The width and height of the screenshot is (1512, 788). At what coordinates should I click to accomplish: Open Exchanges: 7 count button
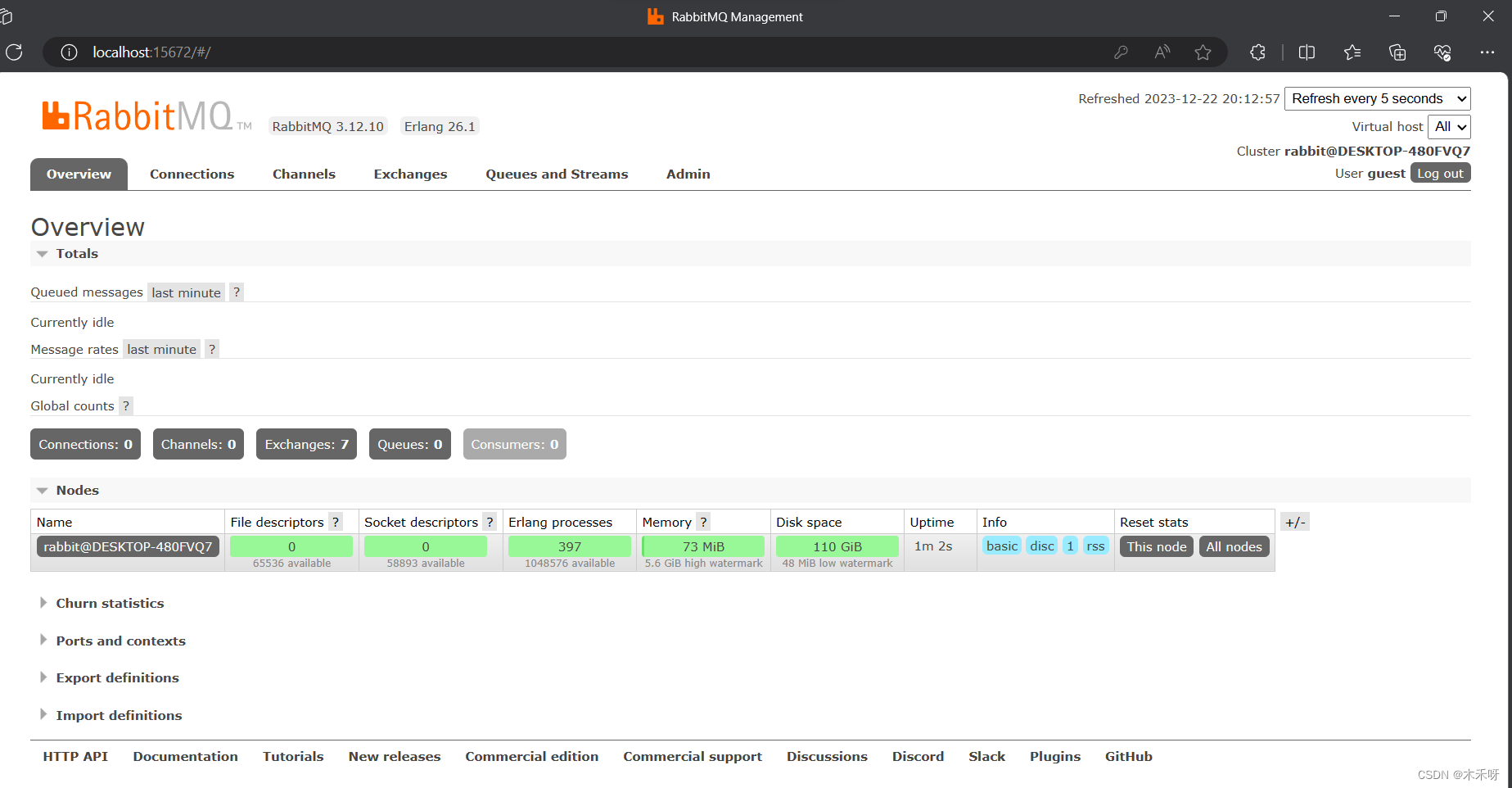pyautogui.click(x=306, y=444)
